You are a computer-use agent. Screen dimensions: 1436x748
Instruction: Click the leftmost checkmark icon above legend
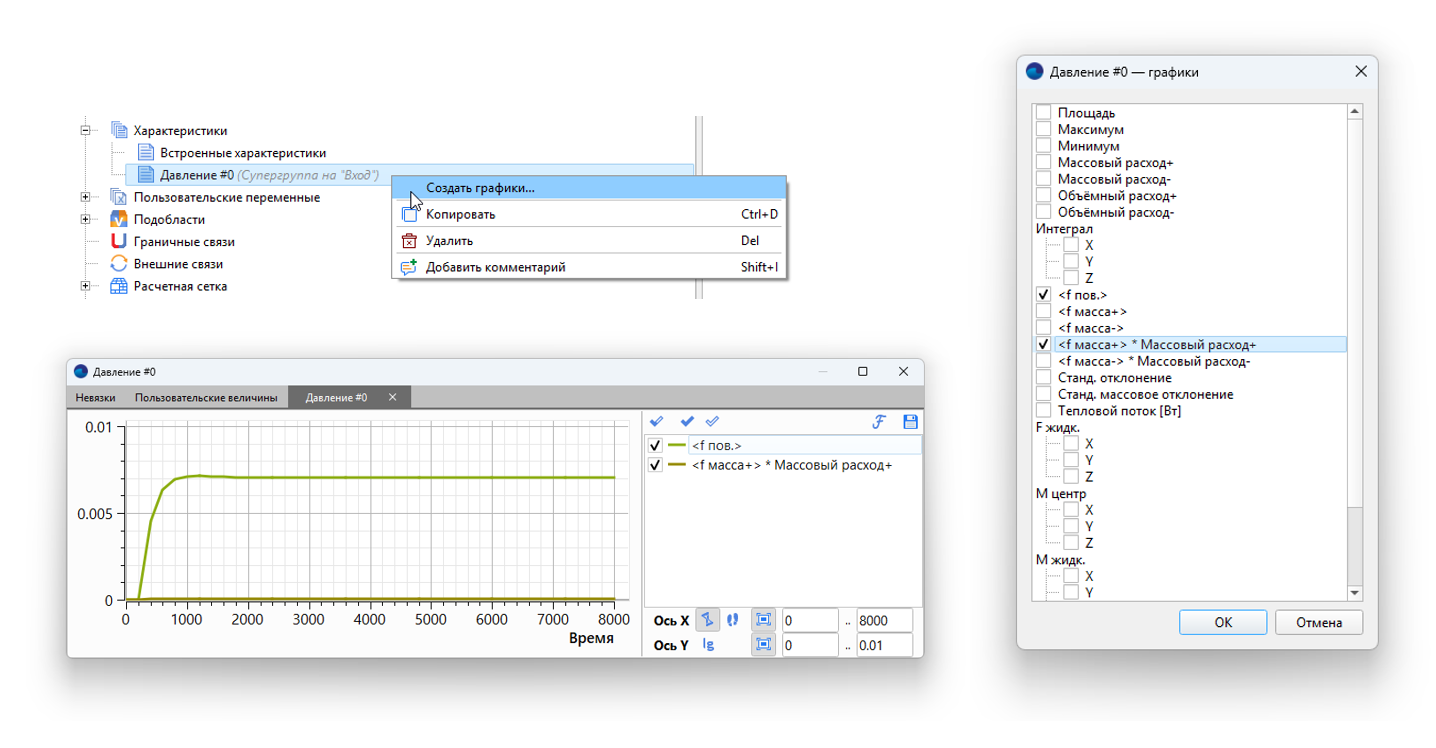pyautogui.click(x=657, y=422)
